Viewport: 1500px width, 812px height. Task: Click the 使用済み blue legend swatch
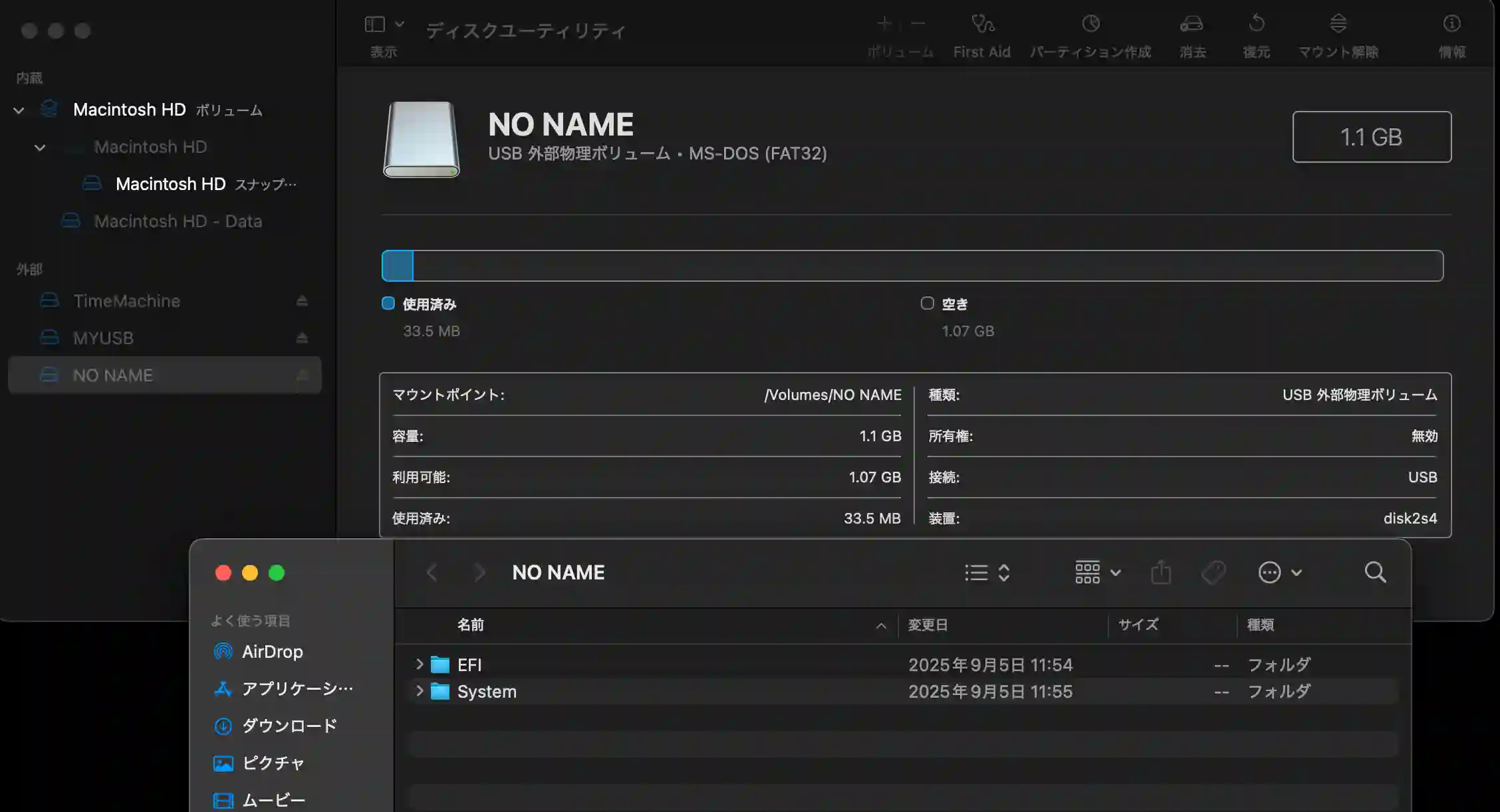click(x=388, y=303)
